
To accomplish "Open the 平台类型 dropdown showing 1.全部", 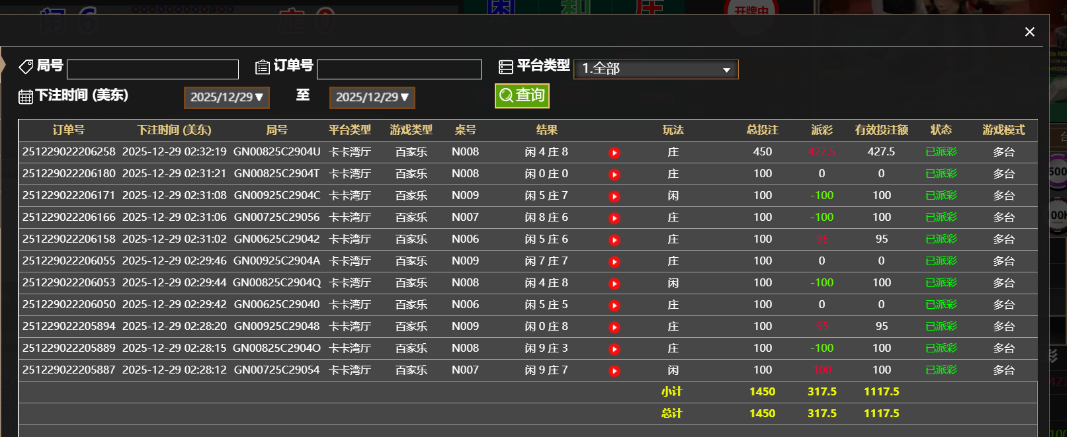I will 656,69.
